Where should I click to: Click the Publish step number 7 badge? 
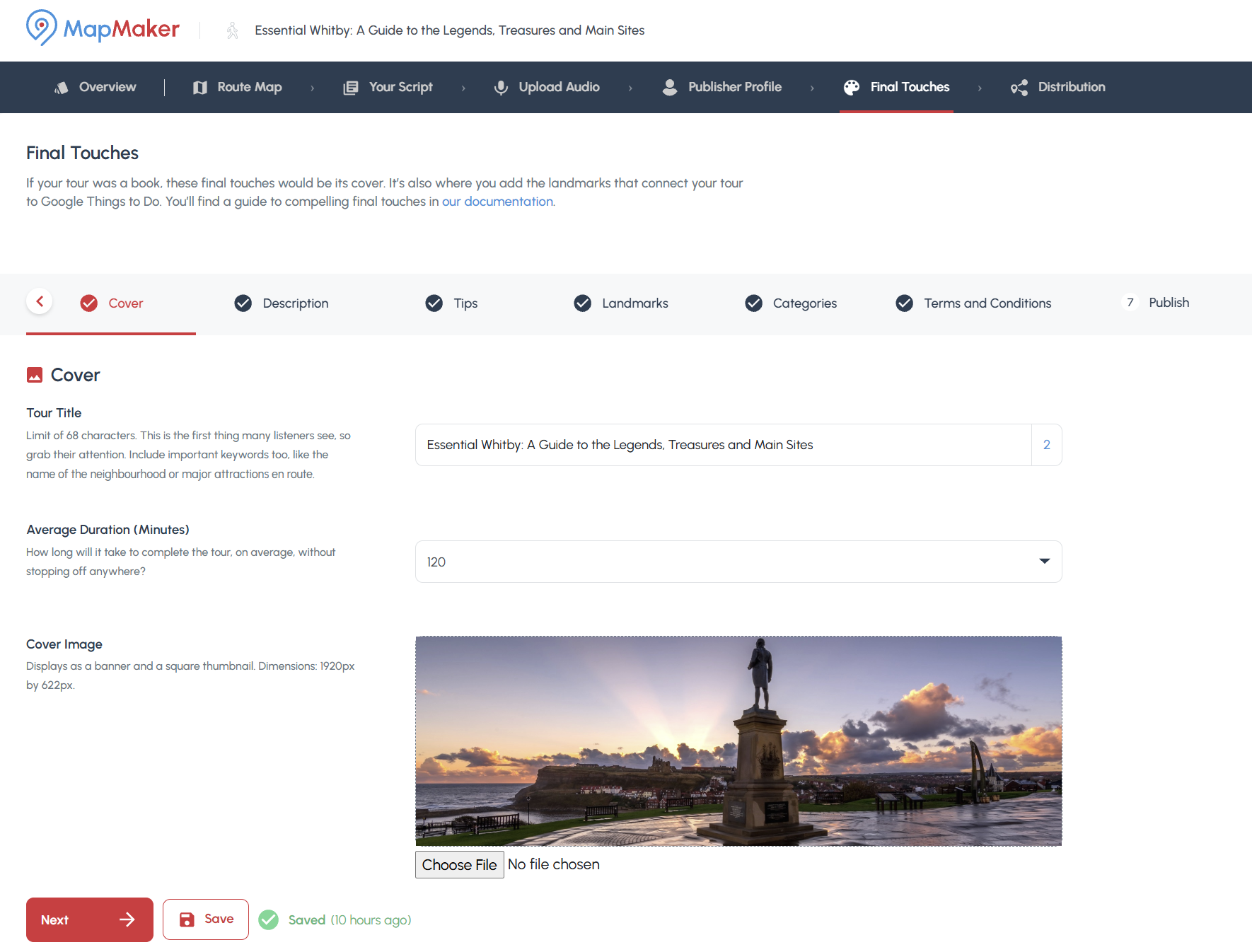[x=1130, y=303]
